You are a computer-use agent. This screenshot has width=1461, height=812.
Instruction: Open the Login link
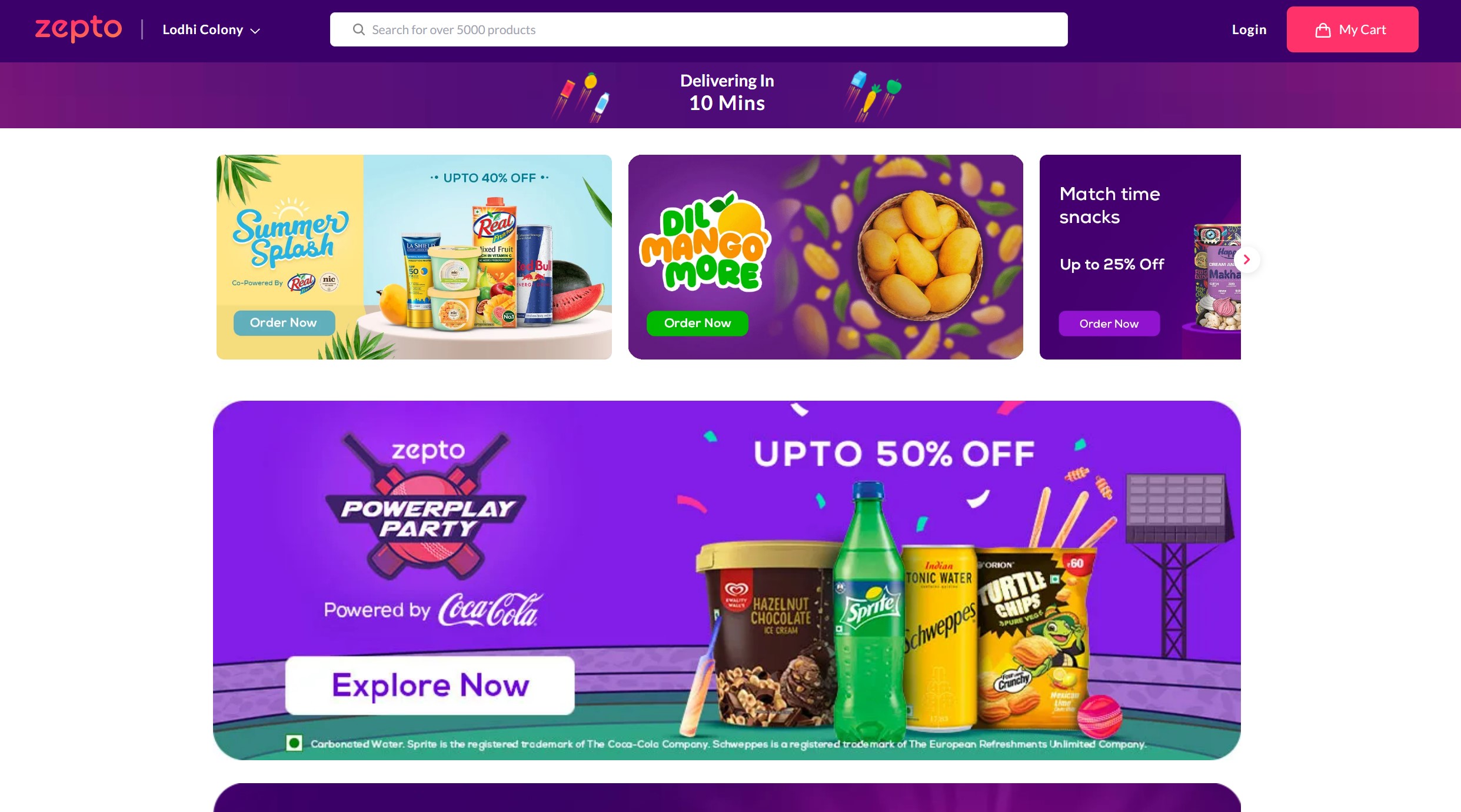tap(1249, 29)
